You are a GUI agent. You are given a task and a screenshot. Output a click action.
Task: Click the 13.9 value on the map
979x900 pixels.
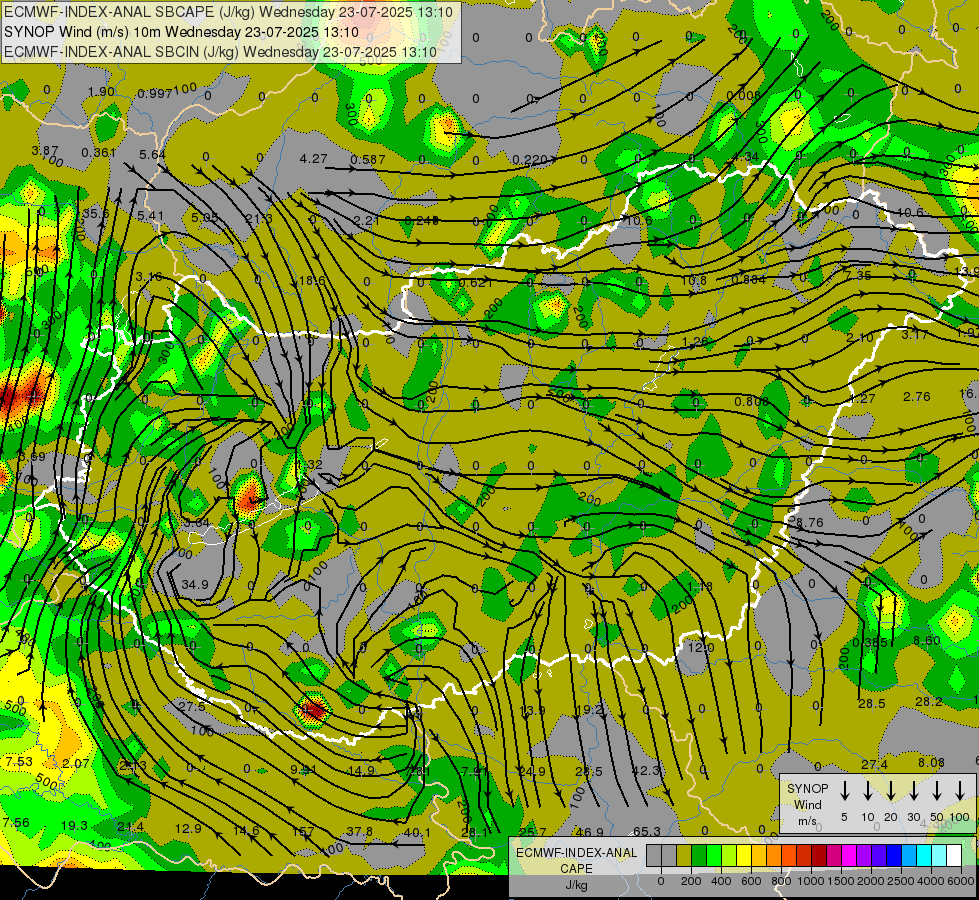pos(532,711)
